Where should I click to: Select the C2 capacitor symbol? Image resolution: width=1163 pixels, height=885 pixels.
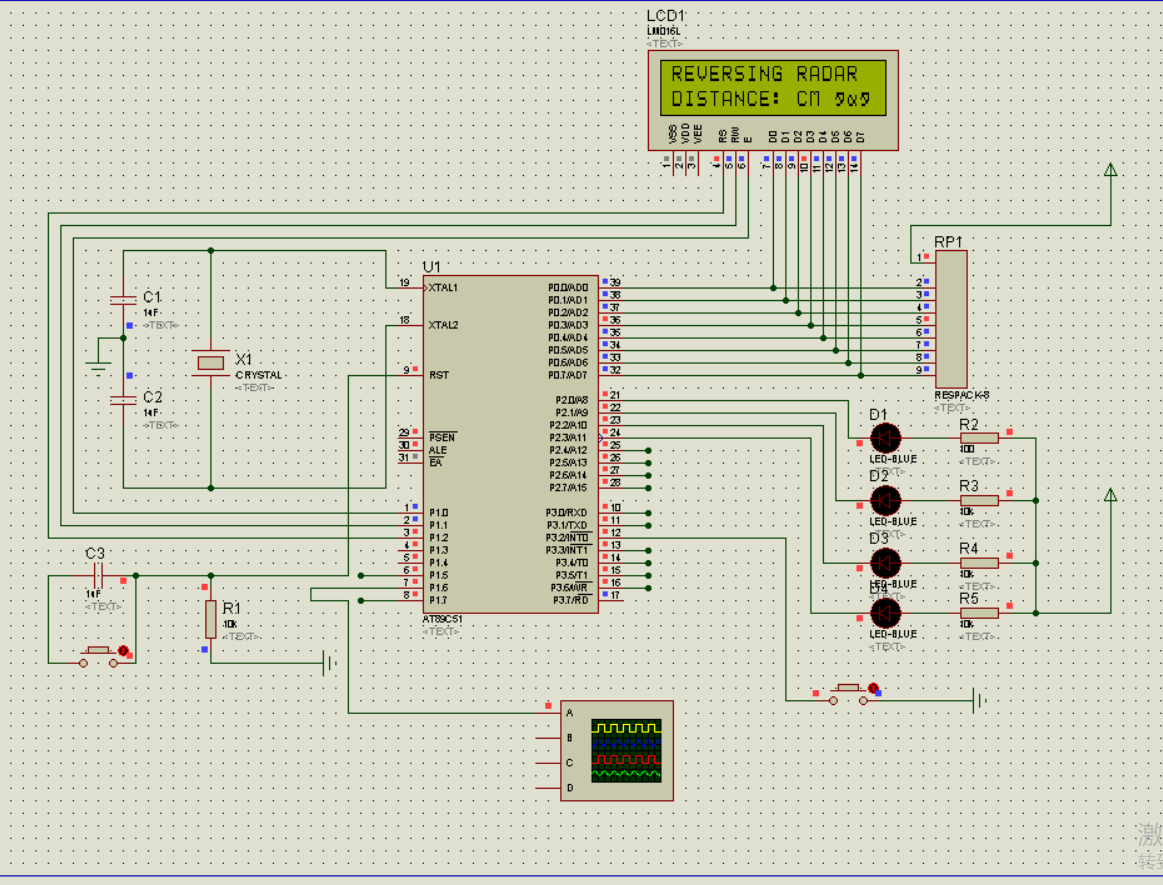[123, 399]
